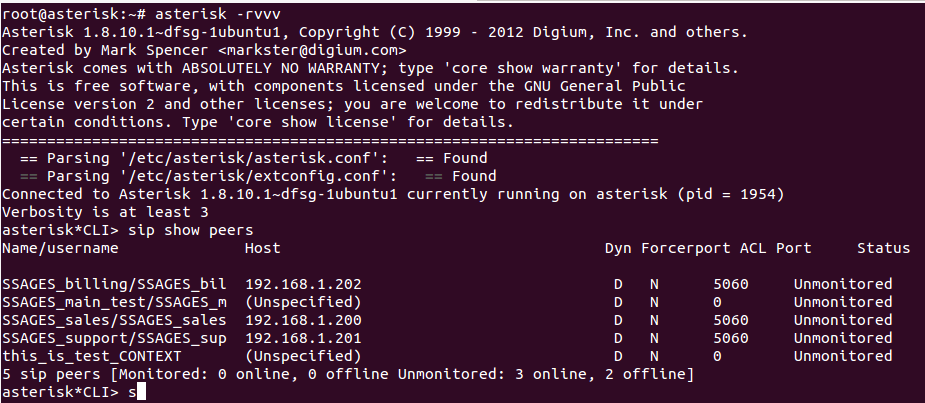Click the SSAGES_support peer entry
The height and width of the screenshot is (403, 925).
(114, 338)
